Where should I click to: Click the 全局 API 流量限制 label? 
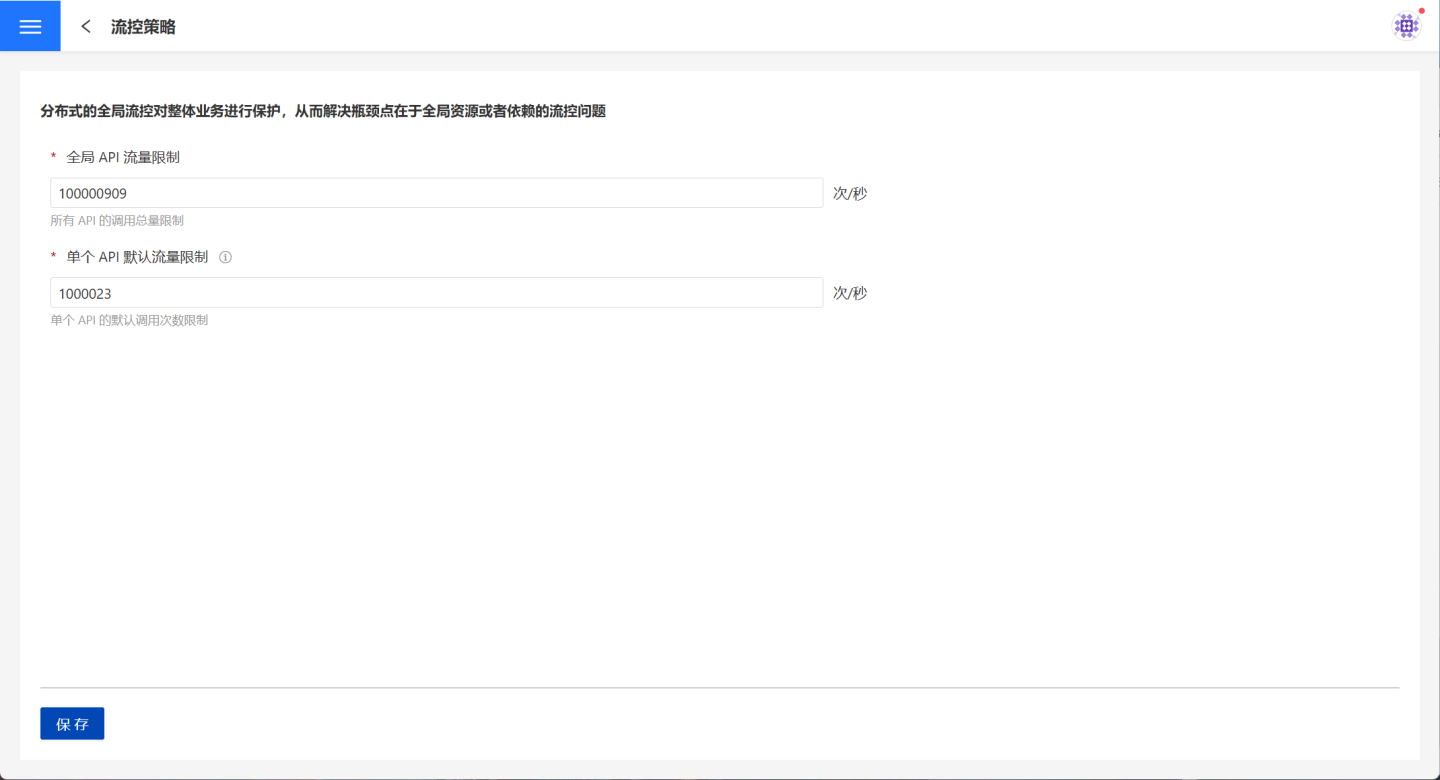(x=123, y=157)
